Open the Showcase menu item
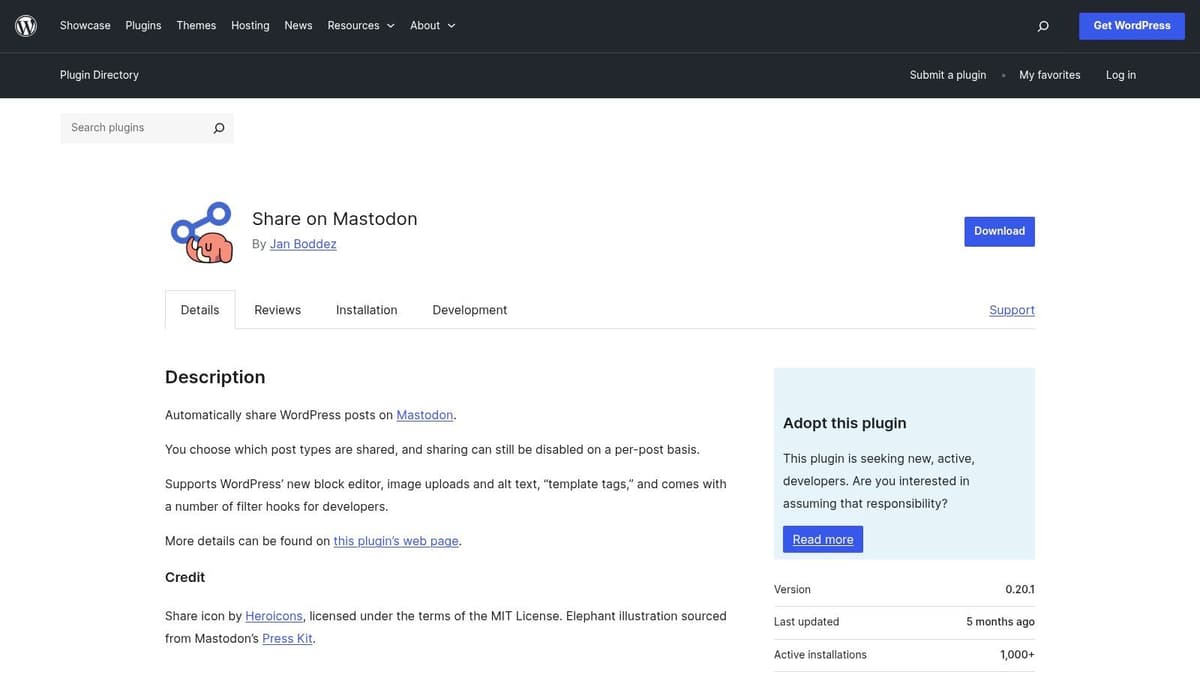The width and height of the screenshot is (1200, 675). (85, 26)
